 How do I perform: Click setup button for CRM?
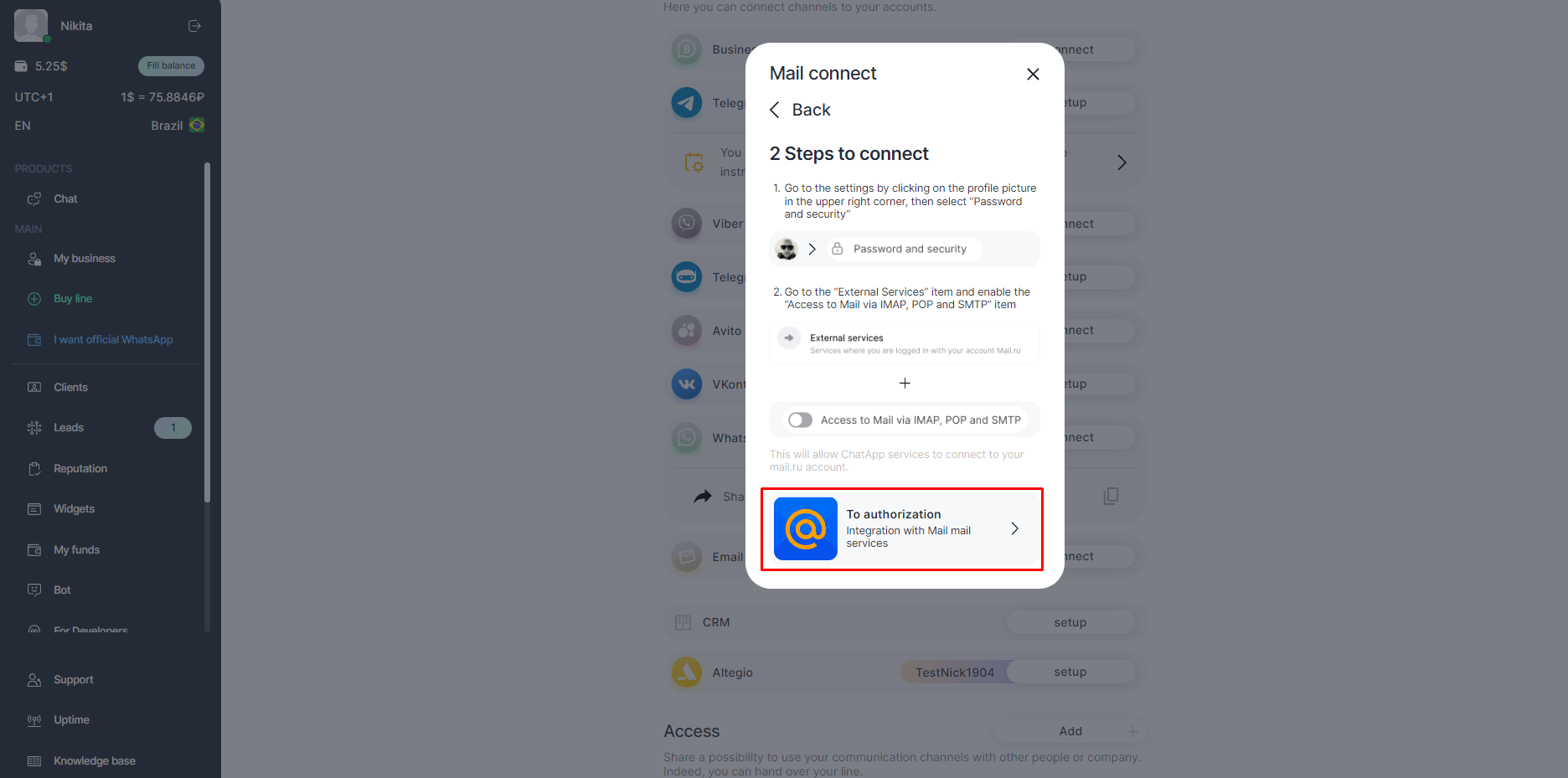pos(1070,622)
